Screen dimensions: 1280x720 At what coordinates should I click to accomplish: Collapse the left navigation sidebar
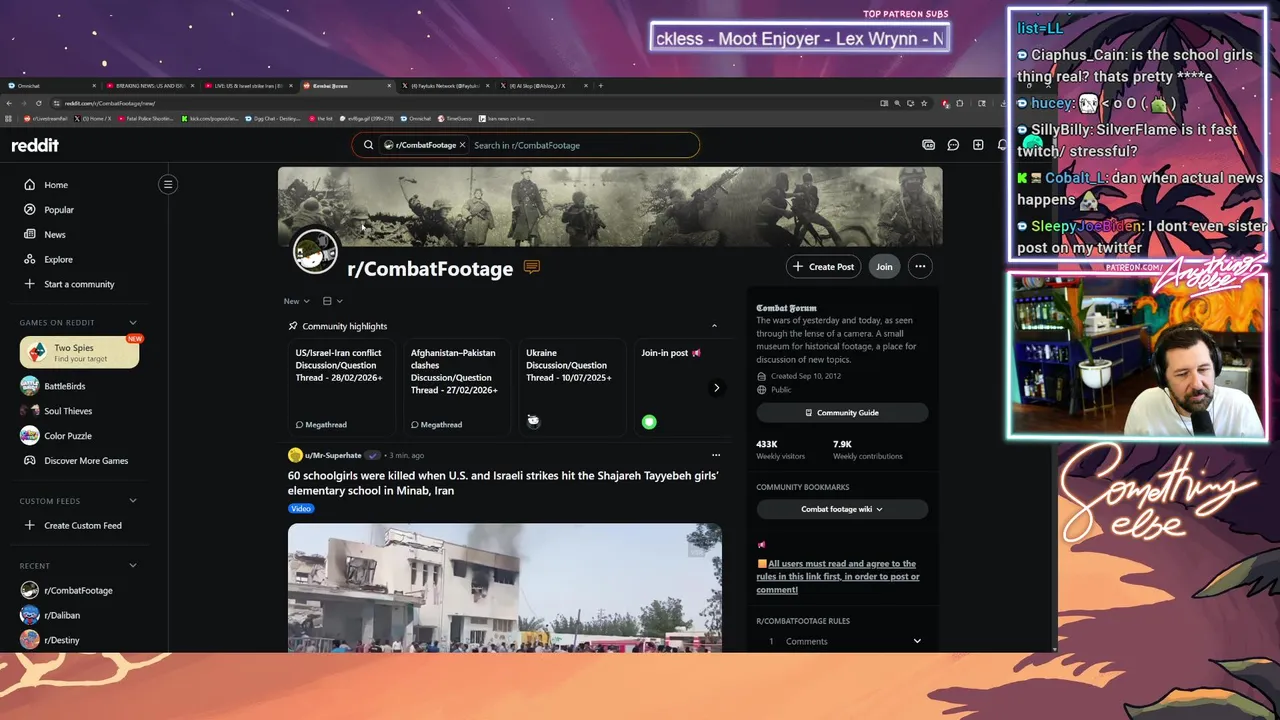pyautogui.click(x=168, y=184)
